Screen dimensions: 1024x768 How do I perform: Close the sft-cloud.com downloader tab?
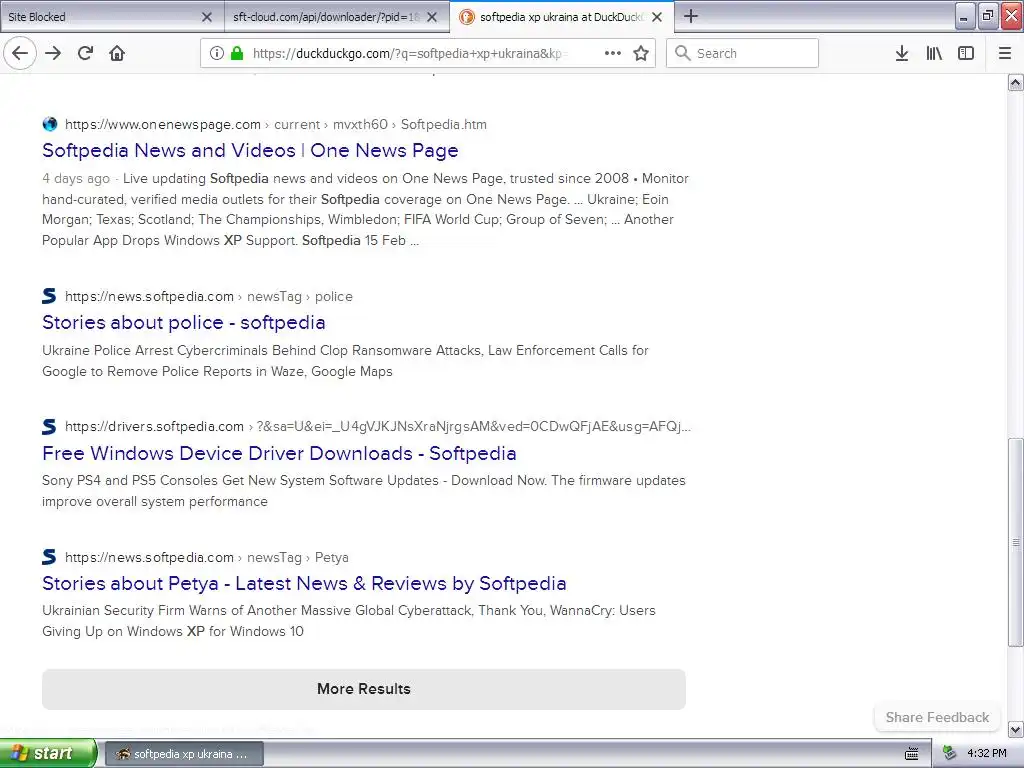(x=432, y=17)
